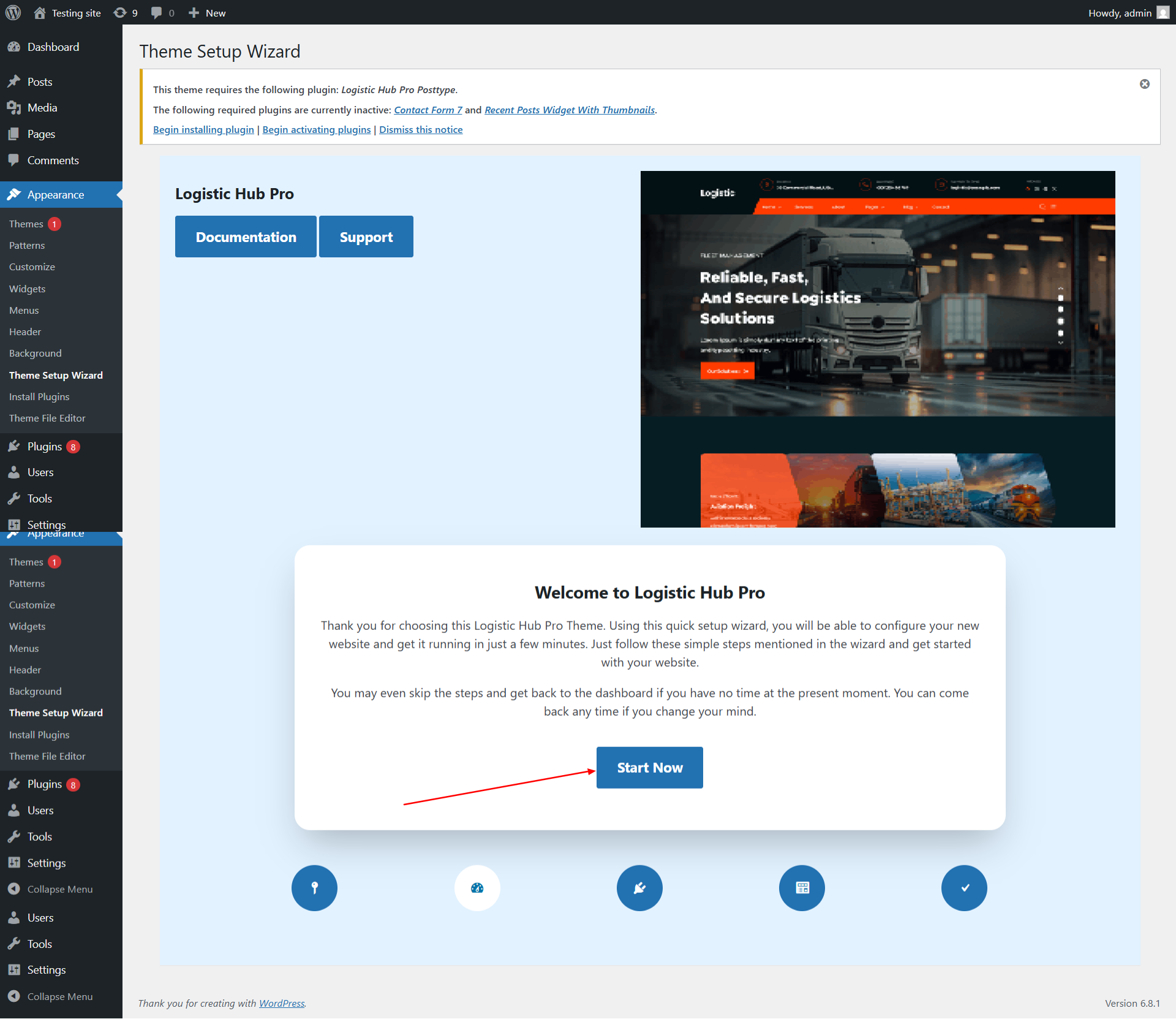Open the comments bubble in admin bar
This screenshot has width=1176, height=1019.
(x=162, y=13)
